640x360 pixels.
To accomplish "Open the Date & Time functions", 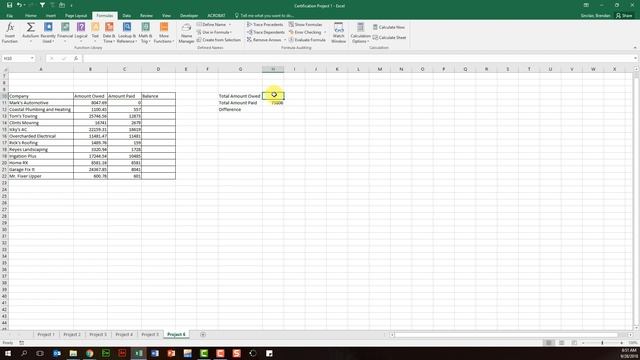I will tap(109, 33).
